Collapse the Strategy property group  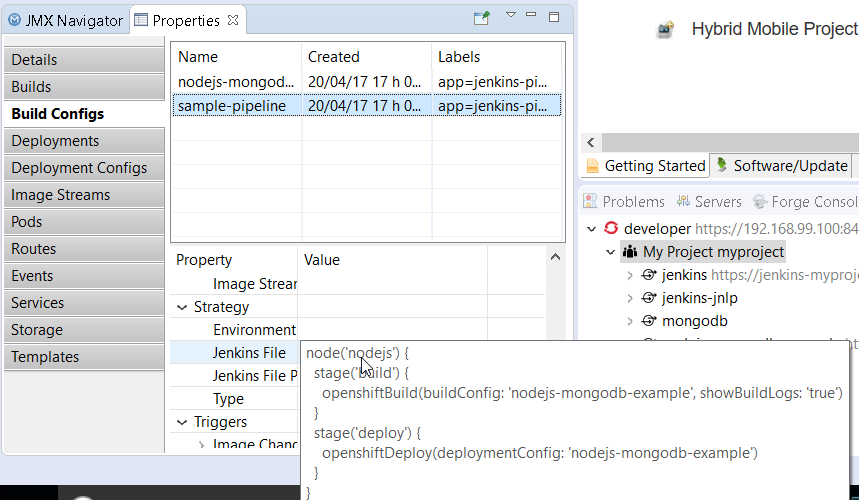pyautogui.click(x=182, y=308)
